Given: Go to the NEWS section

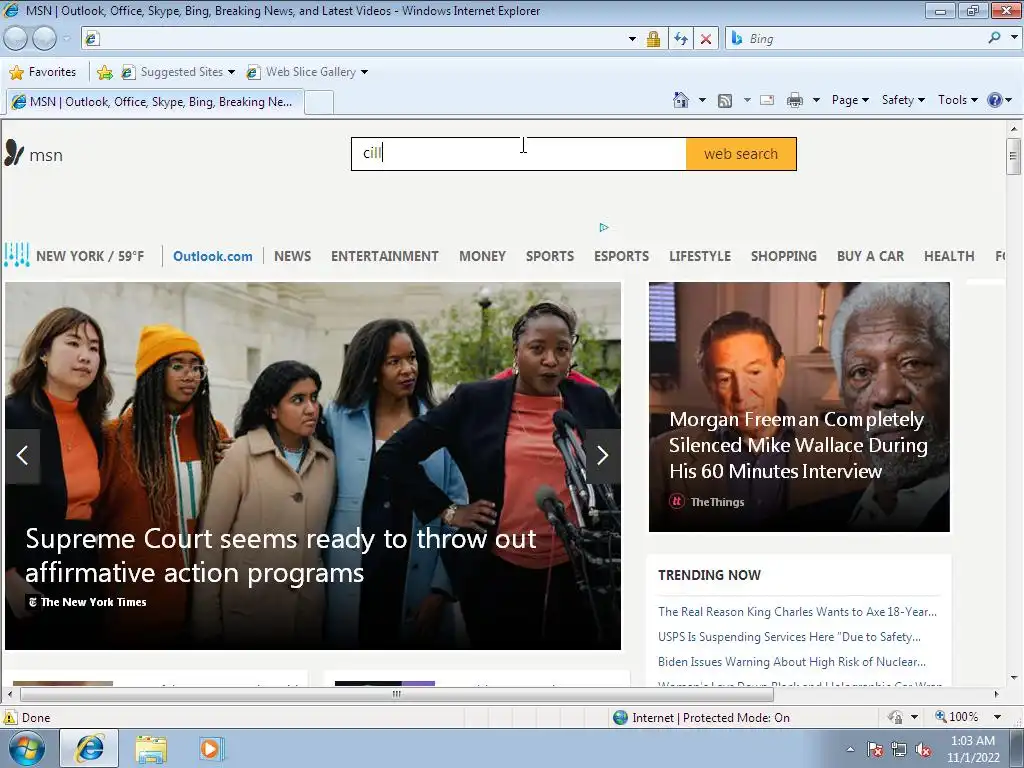Looking at the screenshot, I should [x=292, y=256].
